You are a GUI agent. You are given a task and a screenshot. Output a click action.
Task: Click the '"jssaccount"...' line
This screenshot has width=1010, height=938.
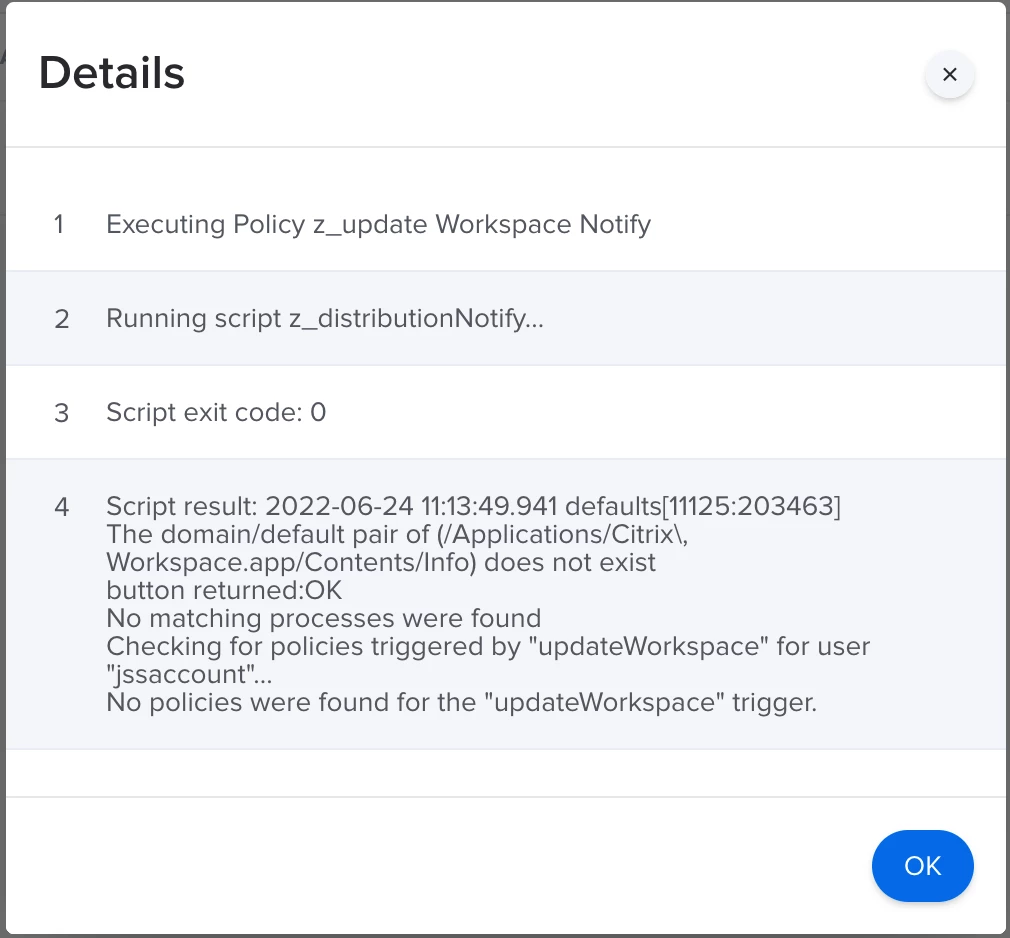(x=189, y=675)
